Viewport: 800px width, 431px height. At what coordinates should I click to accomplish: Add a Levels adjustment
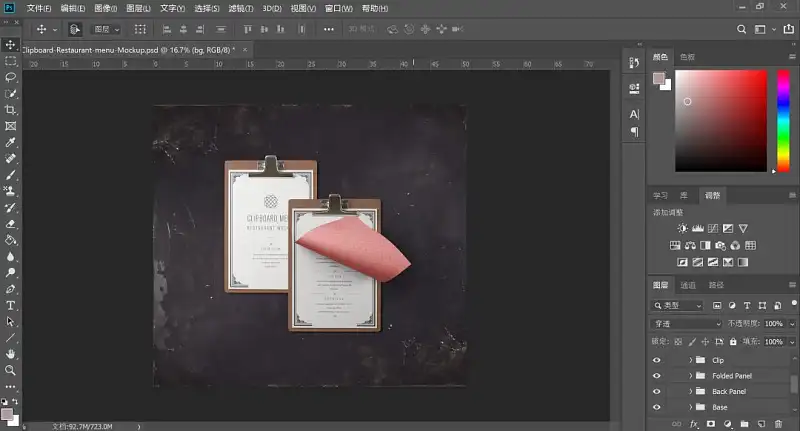click(x=697, y=229)
